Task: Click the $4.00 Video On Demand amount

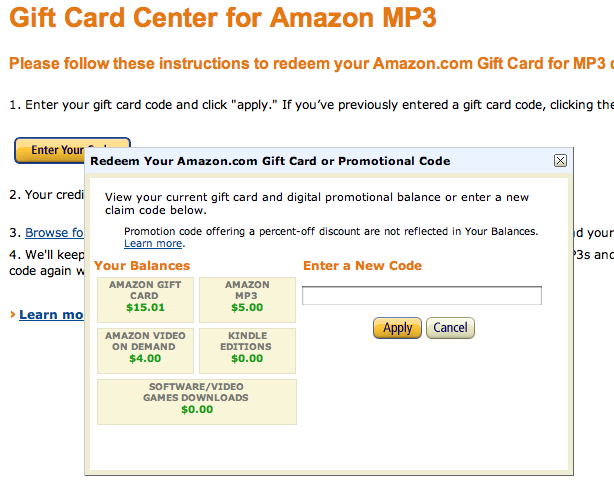Action: [x=145, y=358]
